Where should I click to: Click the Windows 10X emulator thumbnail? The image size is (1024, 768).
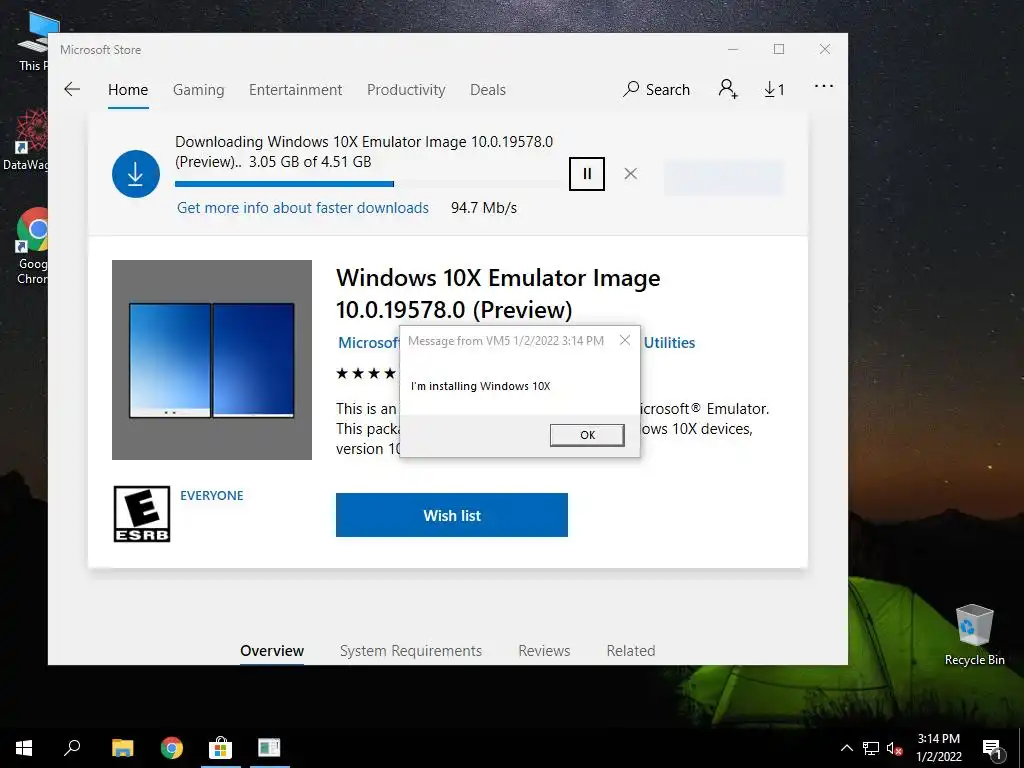point(212,360)
